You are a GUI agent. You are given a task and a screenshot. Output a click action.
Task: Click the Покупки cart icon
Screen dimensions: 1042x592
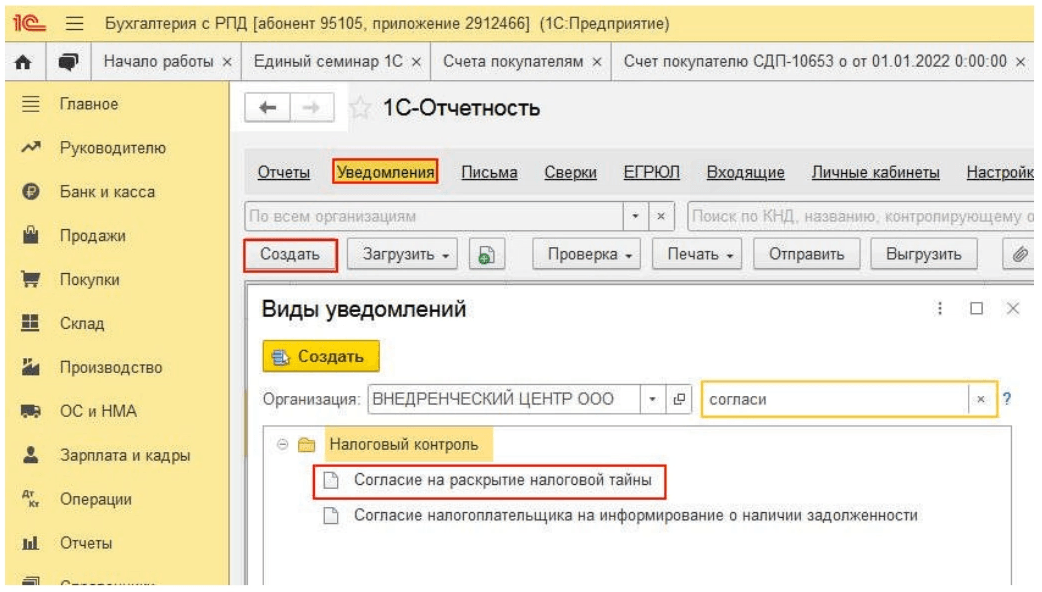(31, 279)
